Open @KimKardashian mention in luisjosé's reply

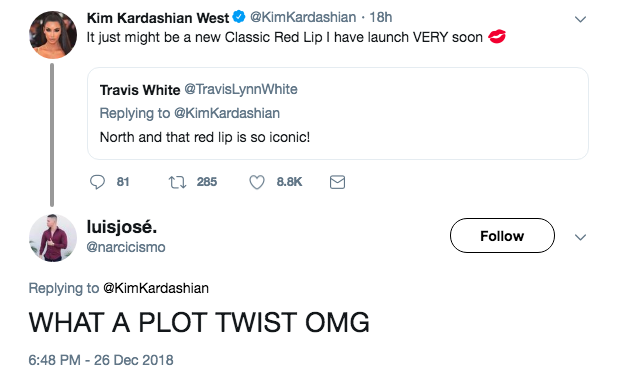click(156, 288)
